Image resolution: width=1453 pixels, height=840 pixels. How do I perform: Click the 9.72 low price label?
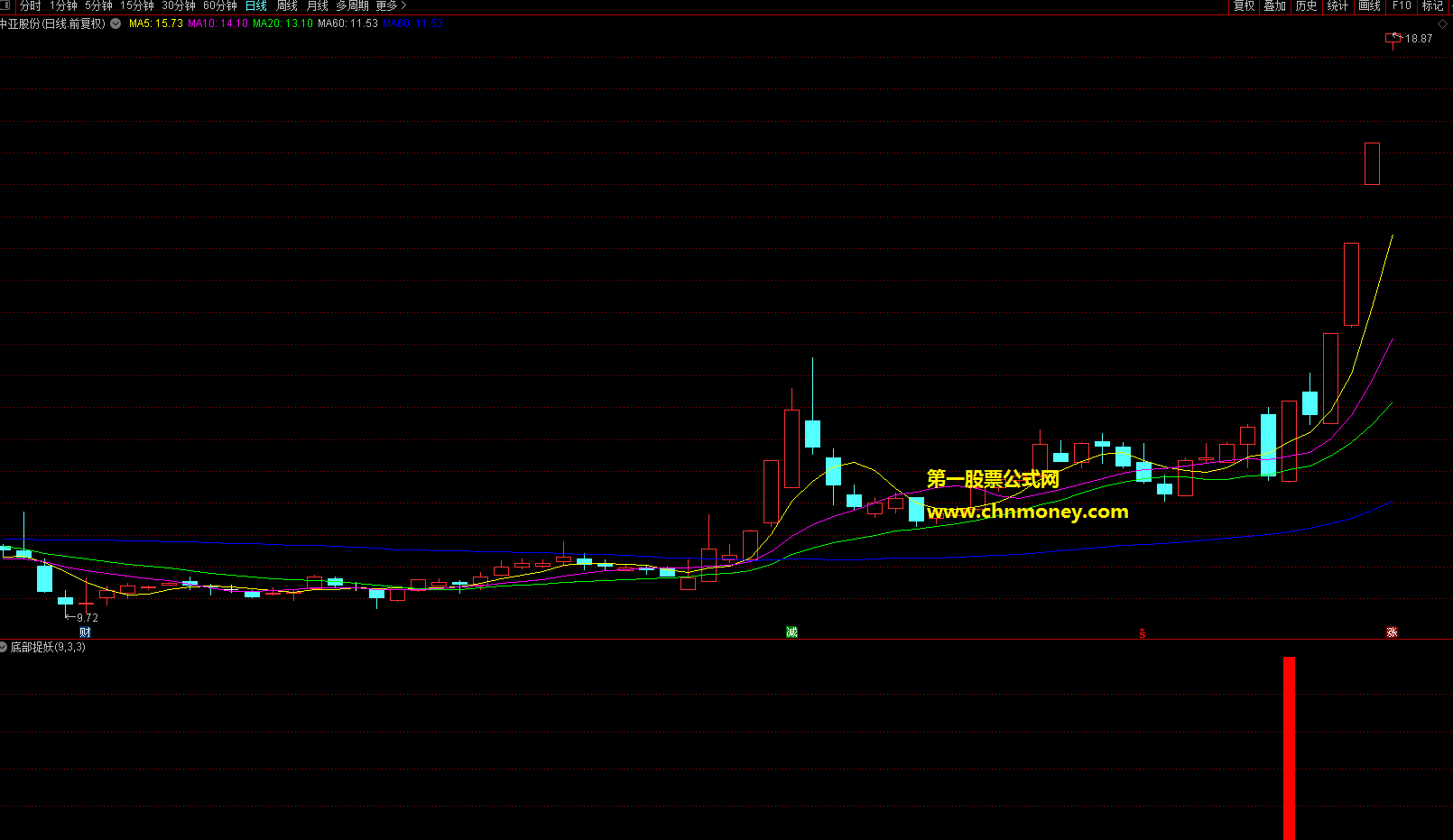[88, 618]
